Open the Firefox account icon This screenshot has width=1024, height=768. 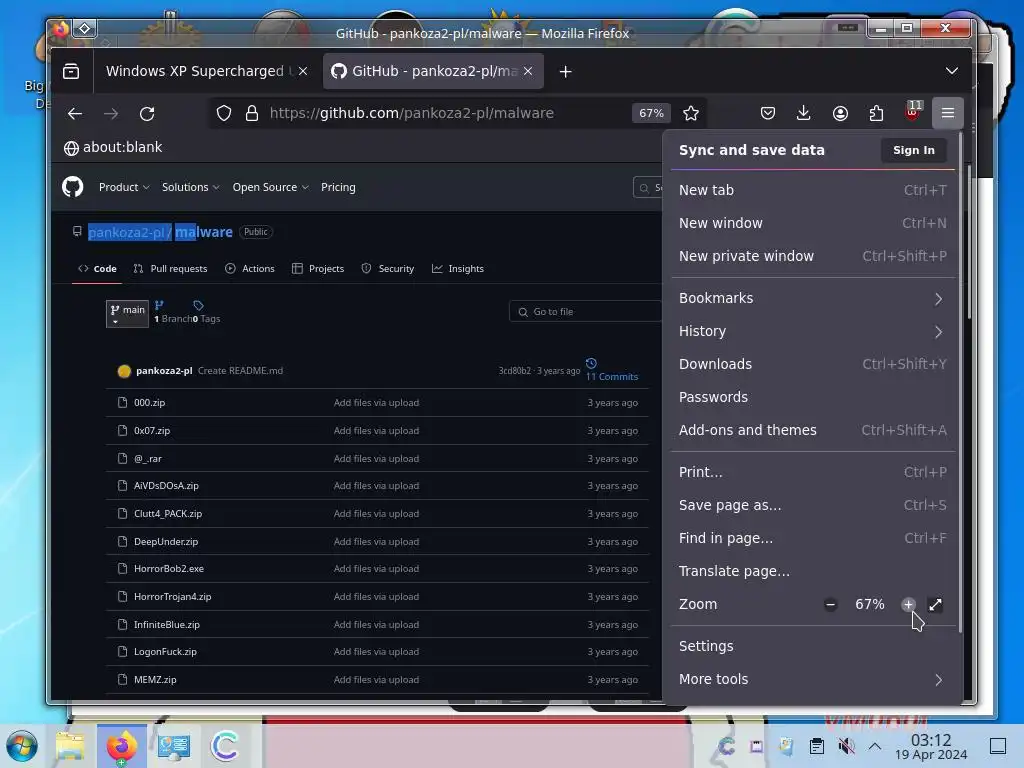point(840,113)
